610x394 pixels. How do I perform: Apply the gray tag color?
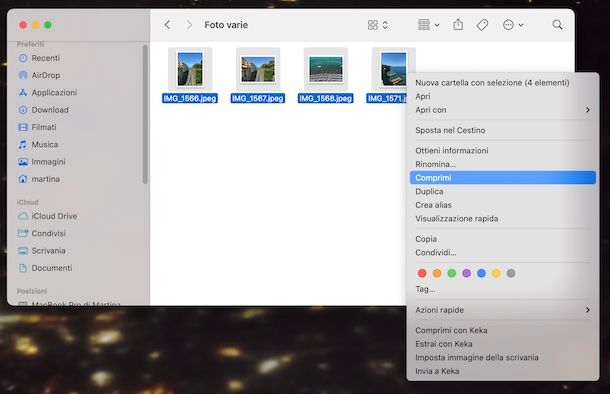(x=511, y=273)
